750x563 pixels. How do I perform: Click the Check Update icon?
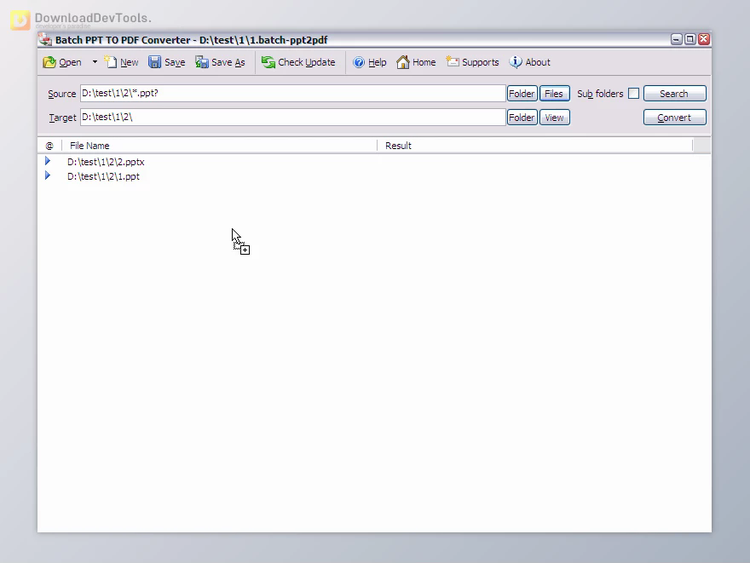coord(268,62)
